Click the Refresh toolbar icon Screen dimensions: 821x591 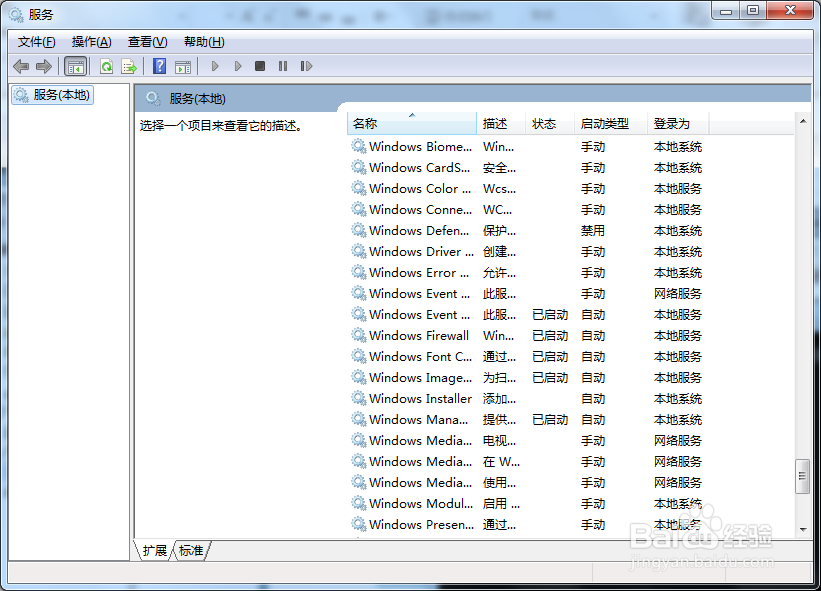coord(106,66)
